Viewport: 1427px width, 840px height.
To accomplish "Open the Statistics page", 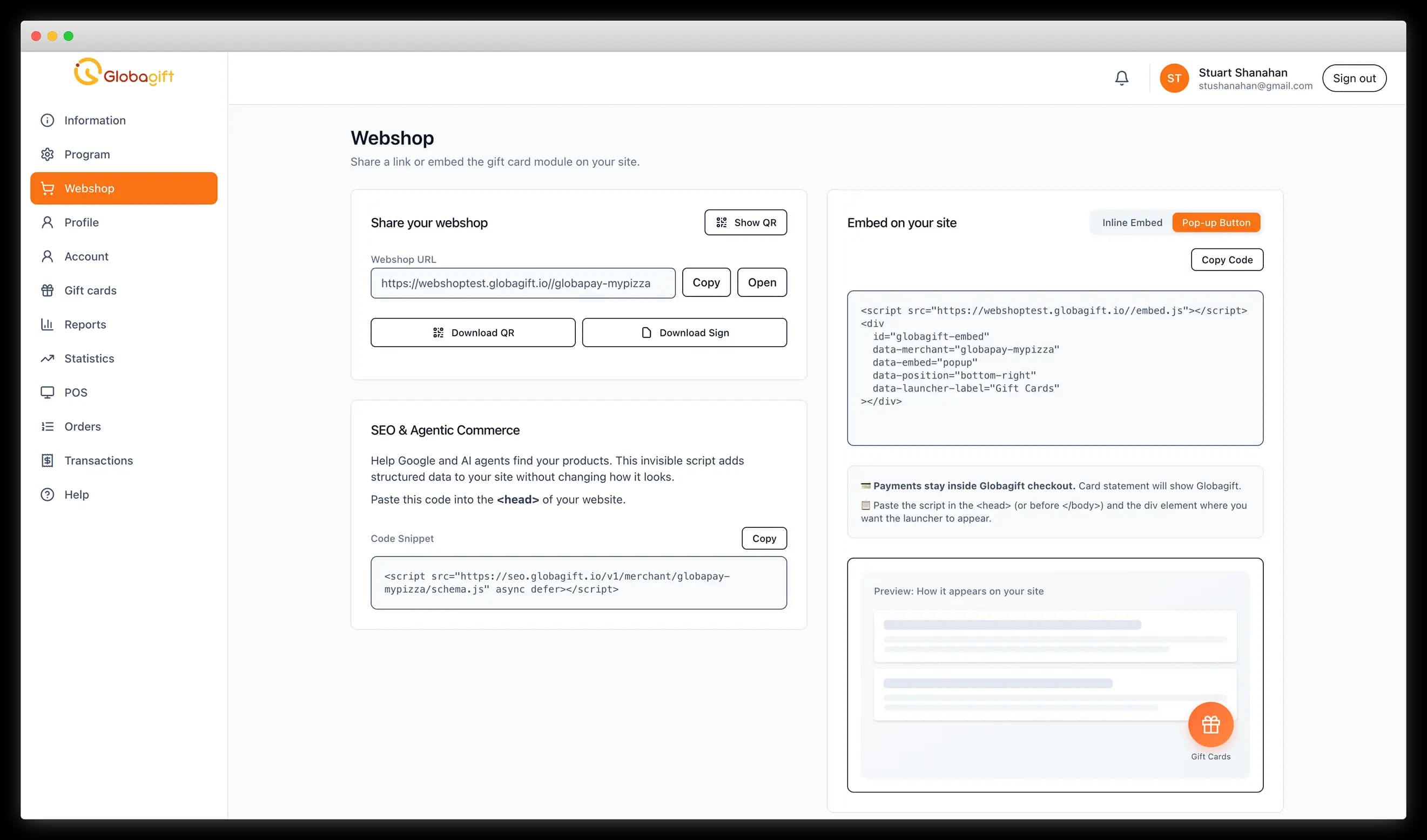I will (x=89, y=358).
